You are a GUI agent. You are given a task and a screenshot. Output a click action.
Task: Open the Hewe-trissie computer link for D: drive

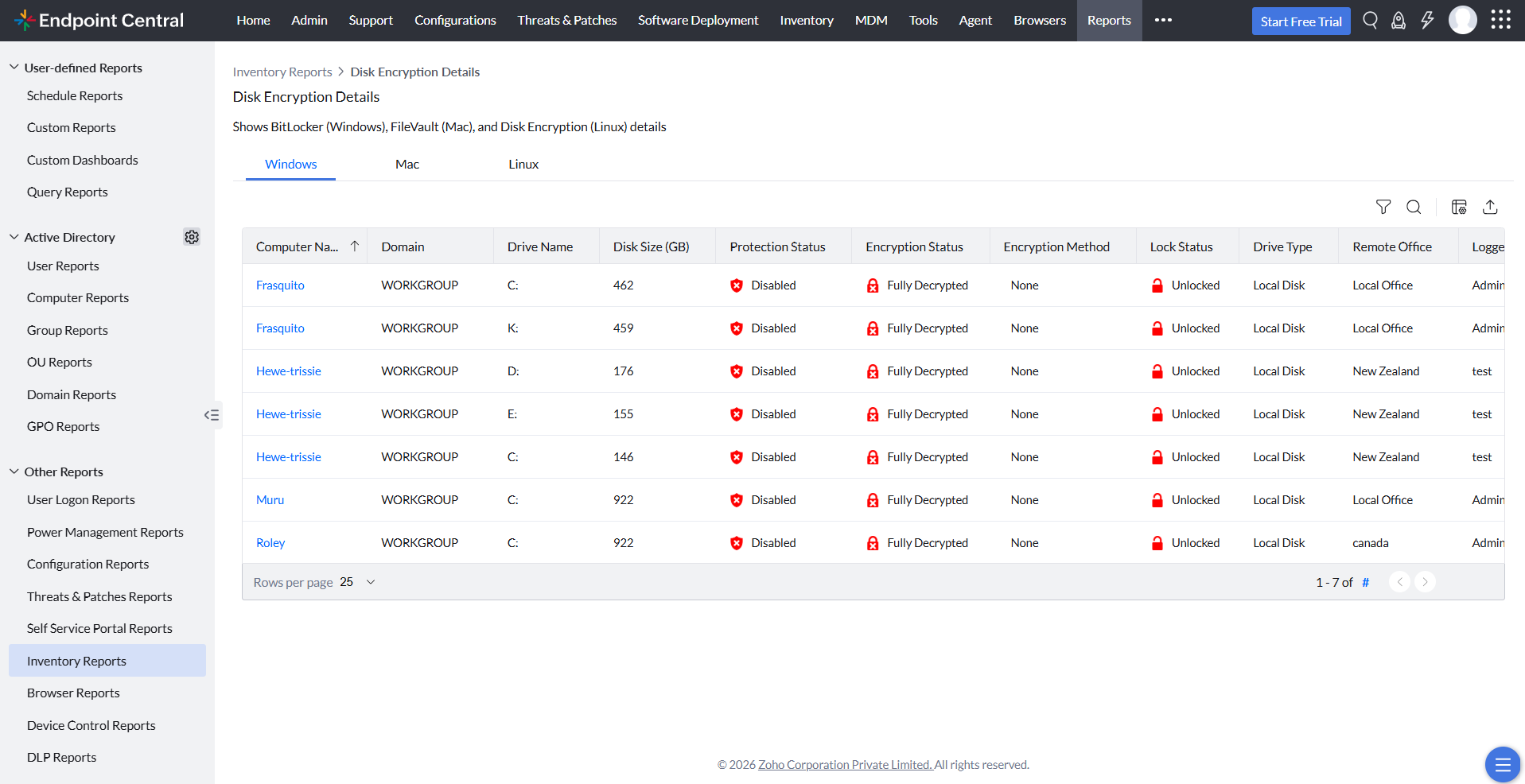289,371
